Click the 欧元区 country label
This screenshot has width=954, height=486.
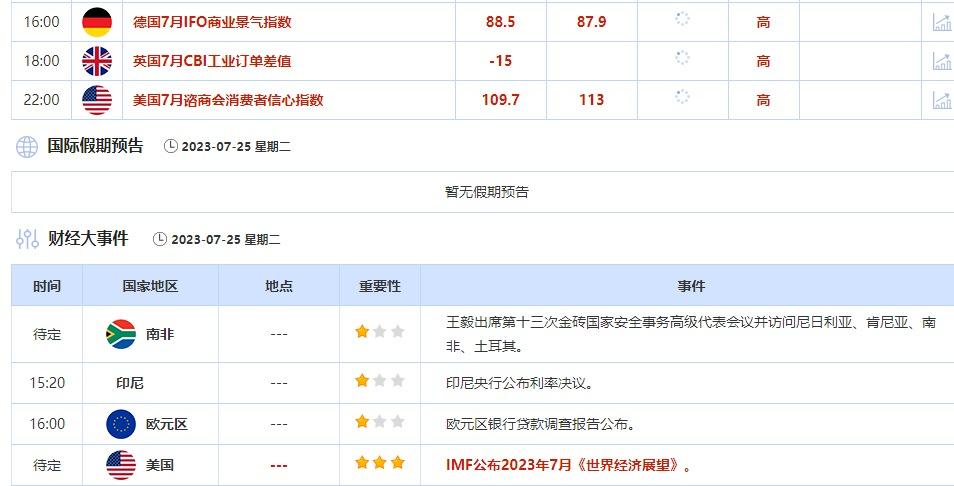click(x=167, y=425)
